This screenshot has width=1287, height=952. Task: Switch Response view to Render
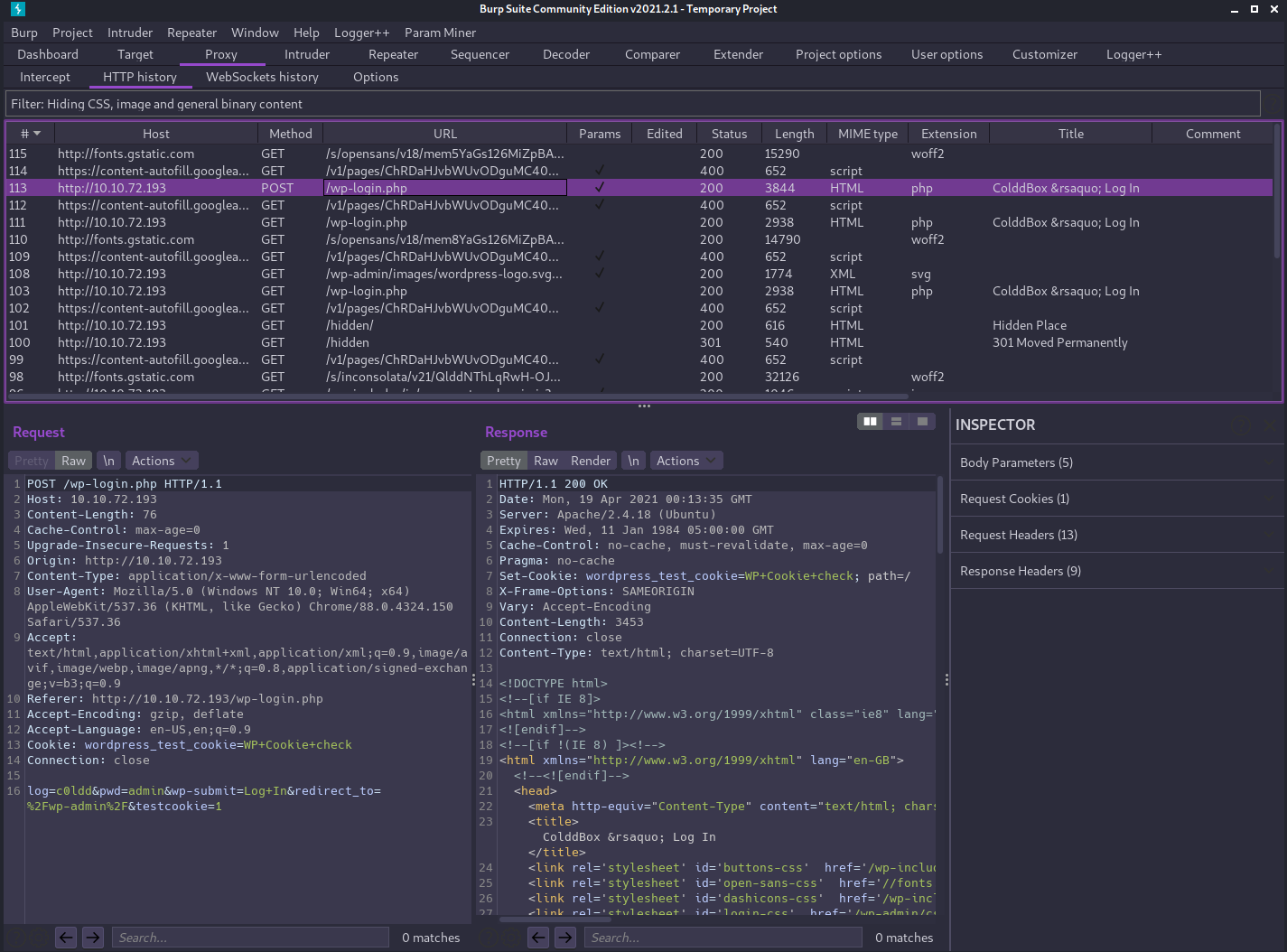591,461
